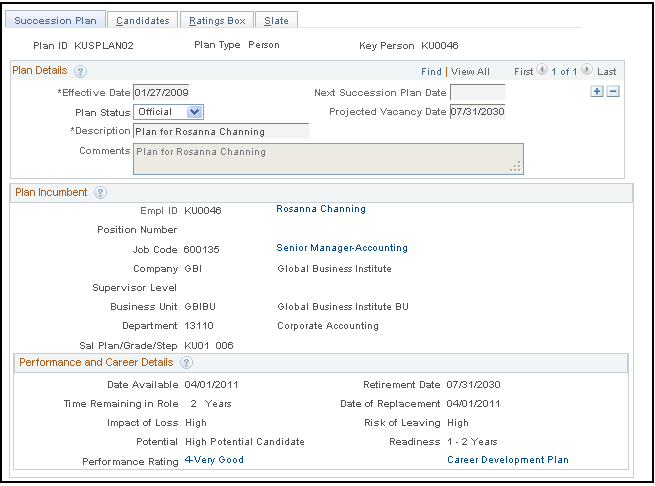Go to next Plan Details row arrow
Screen dimensions: 655x486
[x=586, y=70]
